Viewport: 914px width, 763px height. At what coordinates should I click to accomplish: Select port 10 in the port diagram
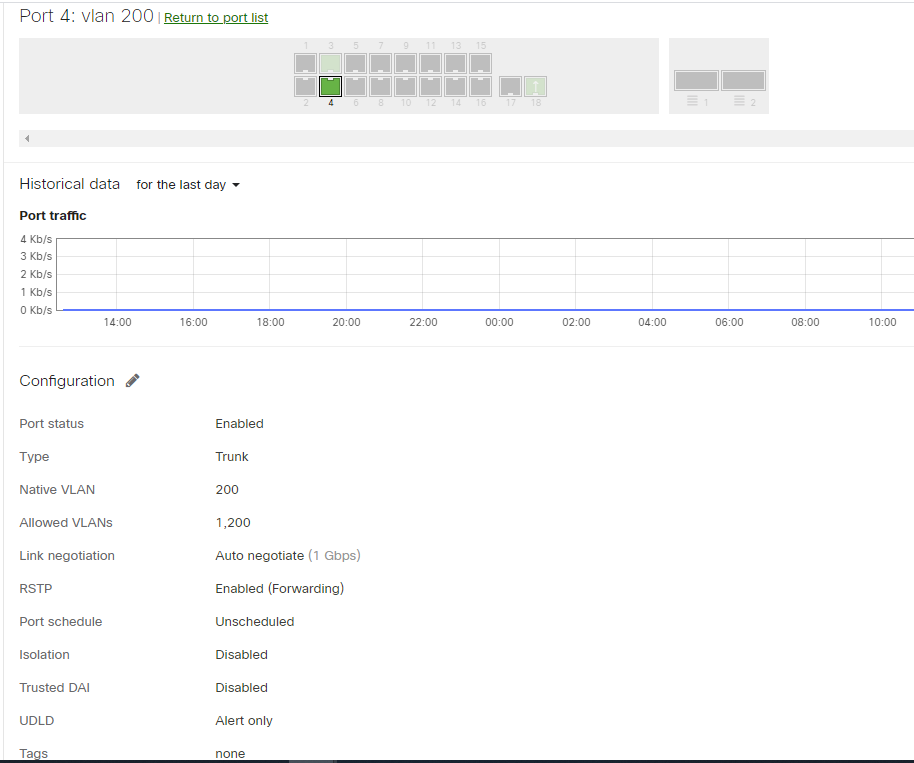click(x=405, y=87)
